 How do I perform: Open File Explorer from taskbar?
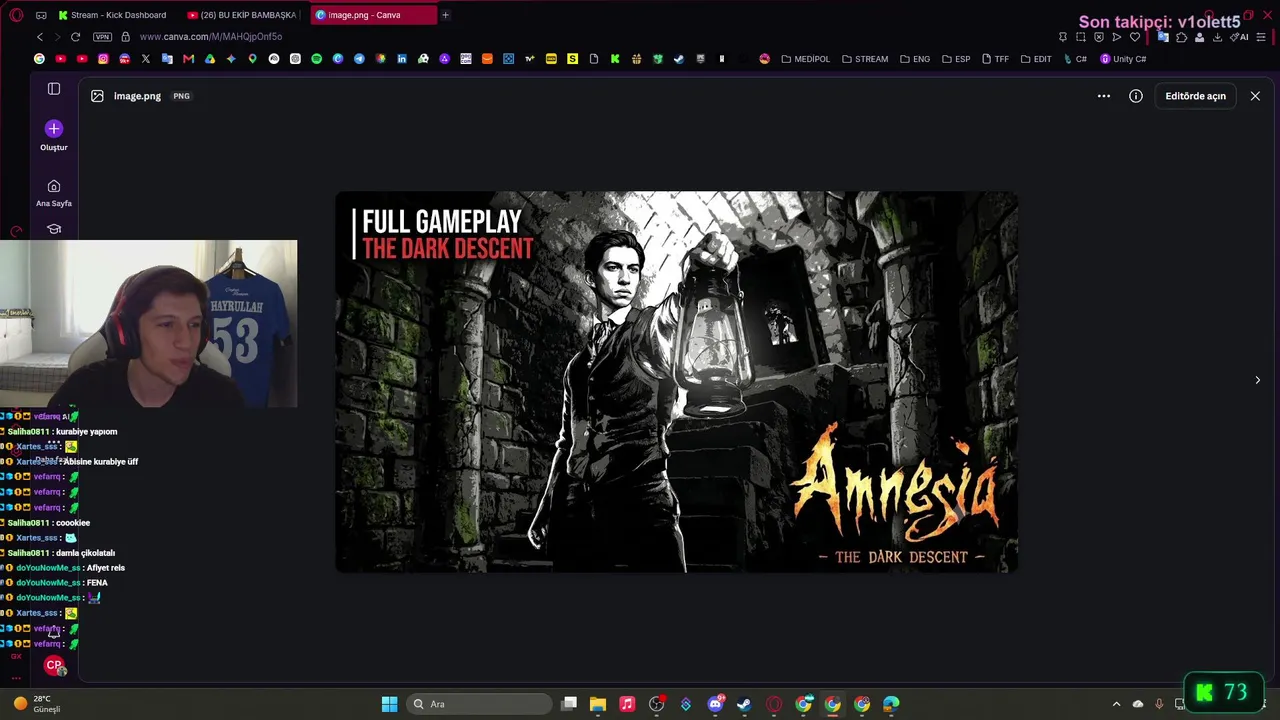point(598,704)
